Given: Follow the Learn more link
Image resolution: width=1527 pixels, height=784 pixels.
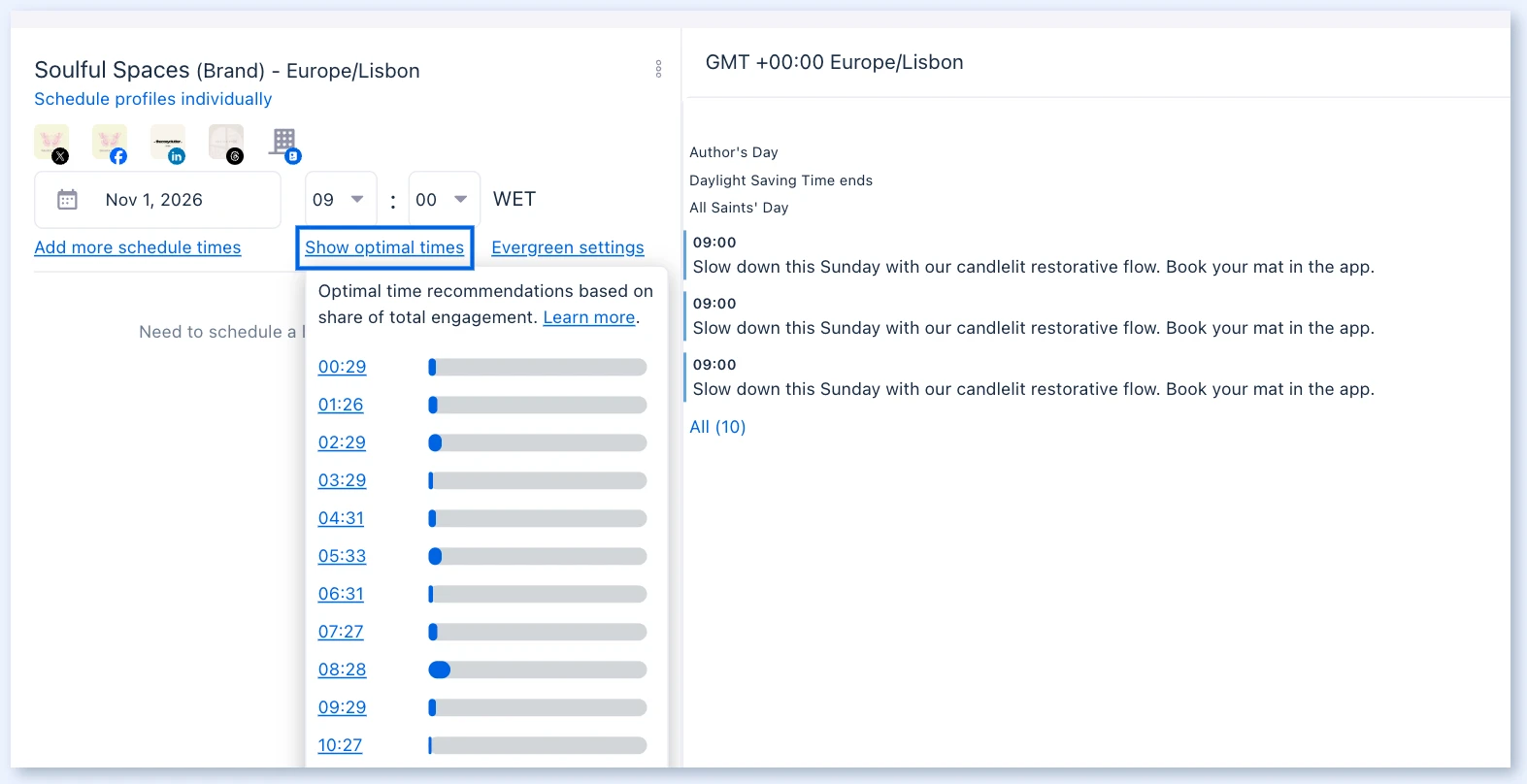Looking at the screenshot, I should pos(589,317).
